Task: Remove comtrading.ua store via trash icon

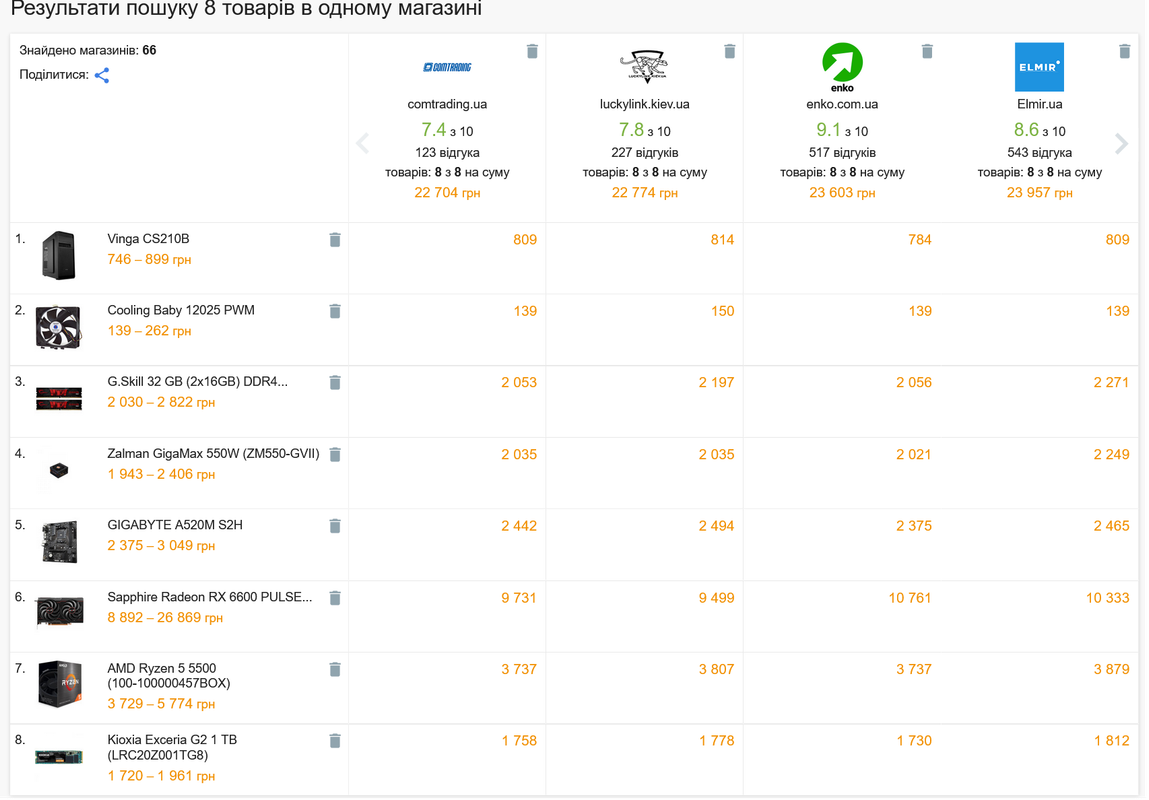Action: pyautogui.click(x=533, y=51)
